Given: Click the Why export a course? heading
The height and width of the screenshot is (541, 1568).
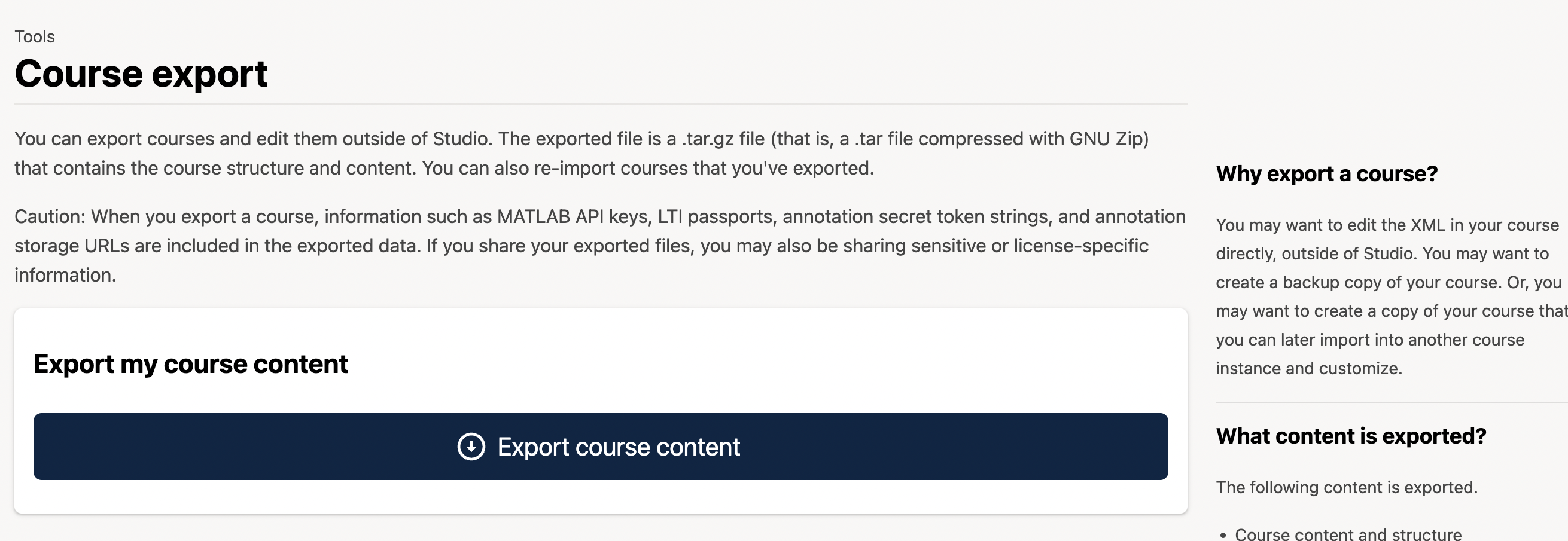Looking at the screenshot, I should click(x=1326, y=174).
